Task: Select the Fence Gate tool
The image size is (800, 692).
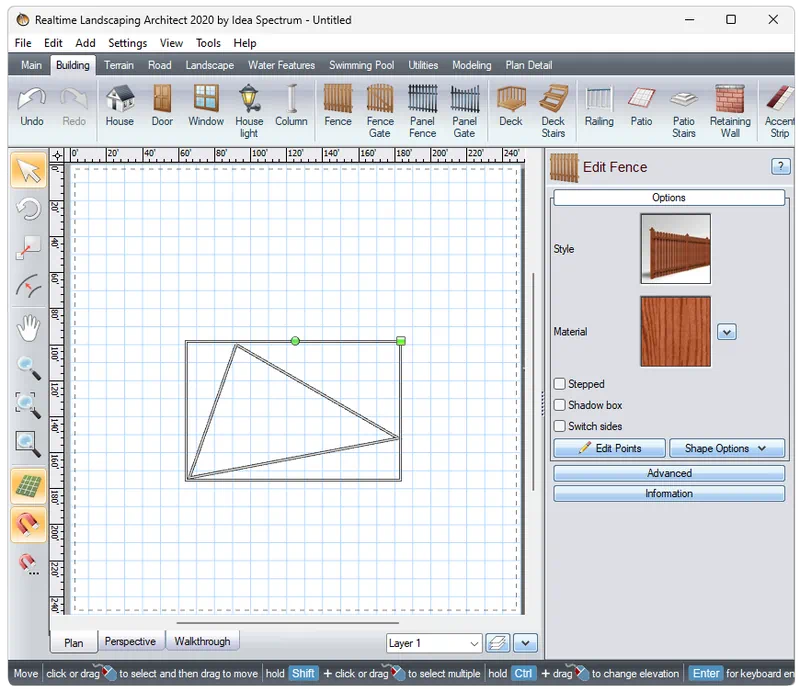Action: point(380,111)
